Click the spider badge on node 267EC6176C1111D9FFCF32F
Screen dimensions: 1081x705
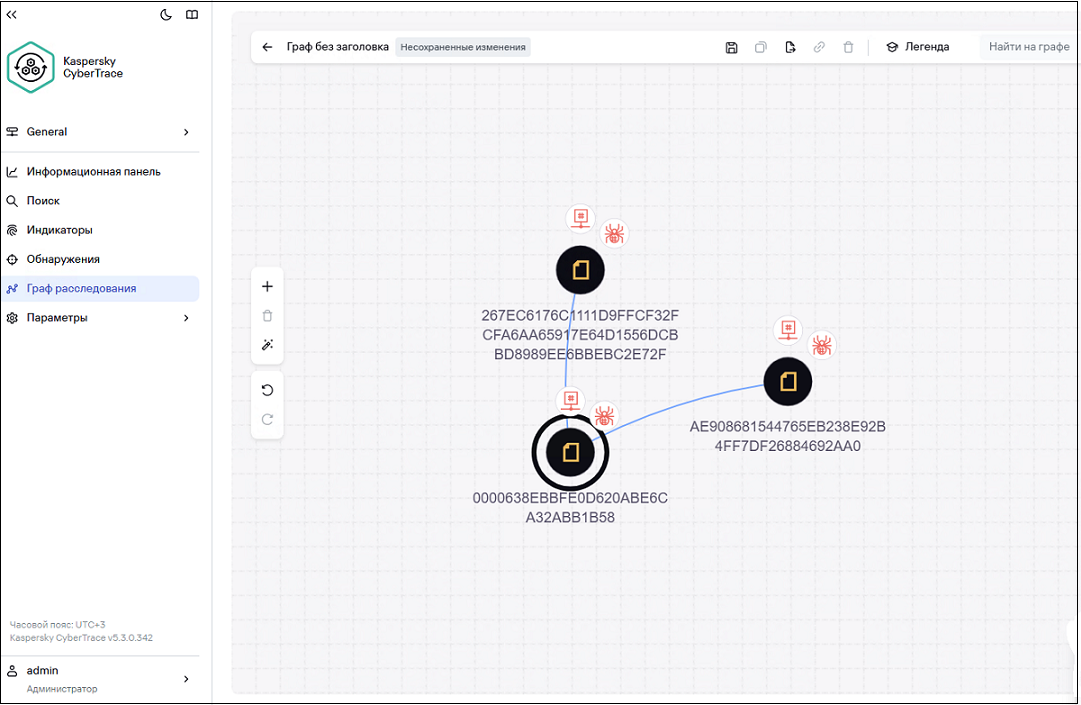[x=614, y=234]
